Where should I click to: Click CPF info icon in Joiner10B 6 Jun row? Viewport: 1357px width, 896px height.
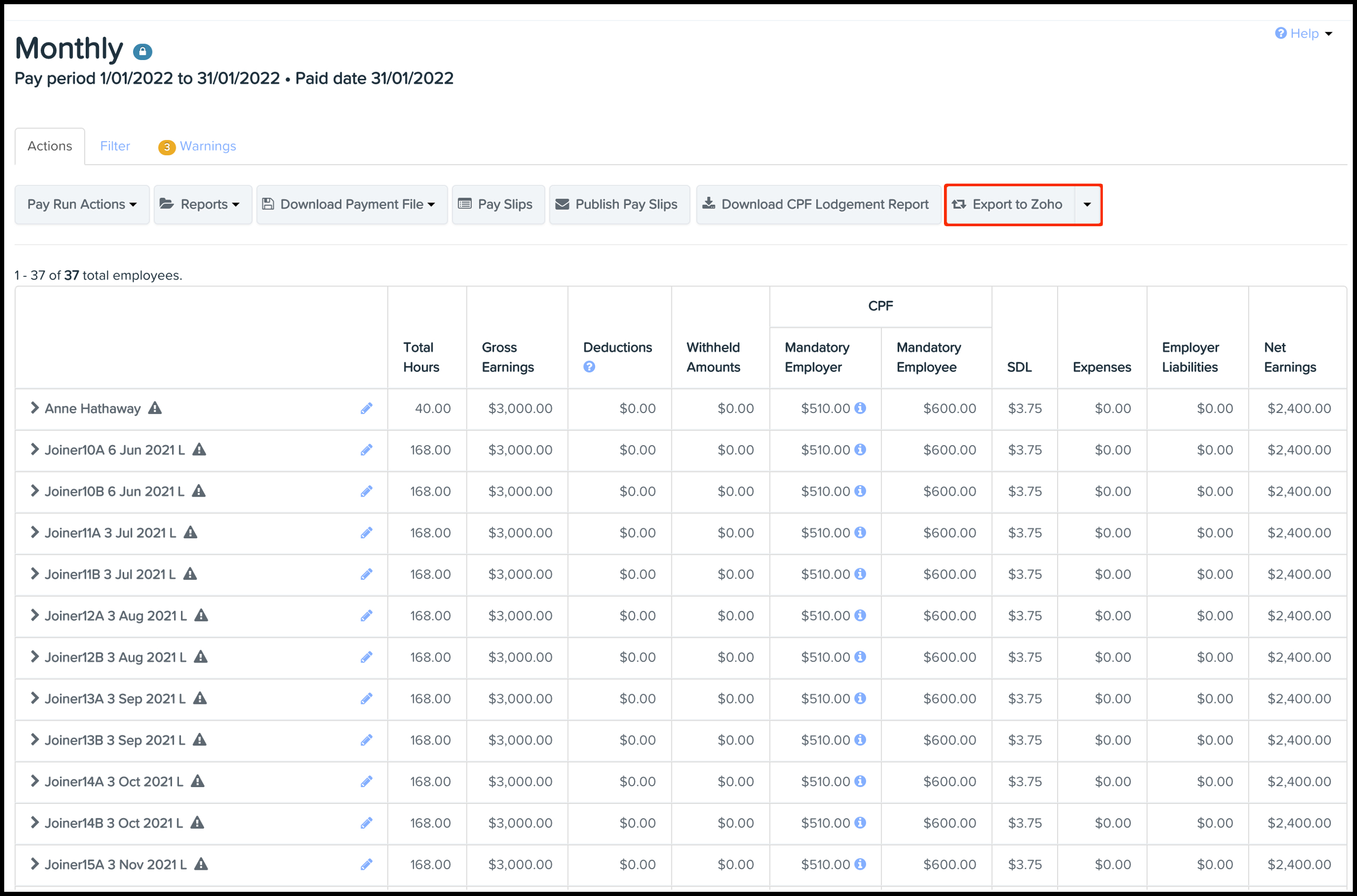point(860,491)
